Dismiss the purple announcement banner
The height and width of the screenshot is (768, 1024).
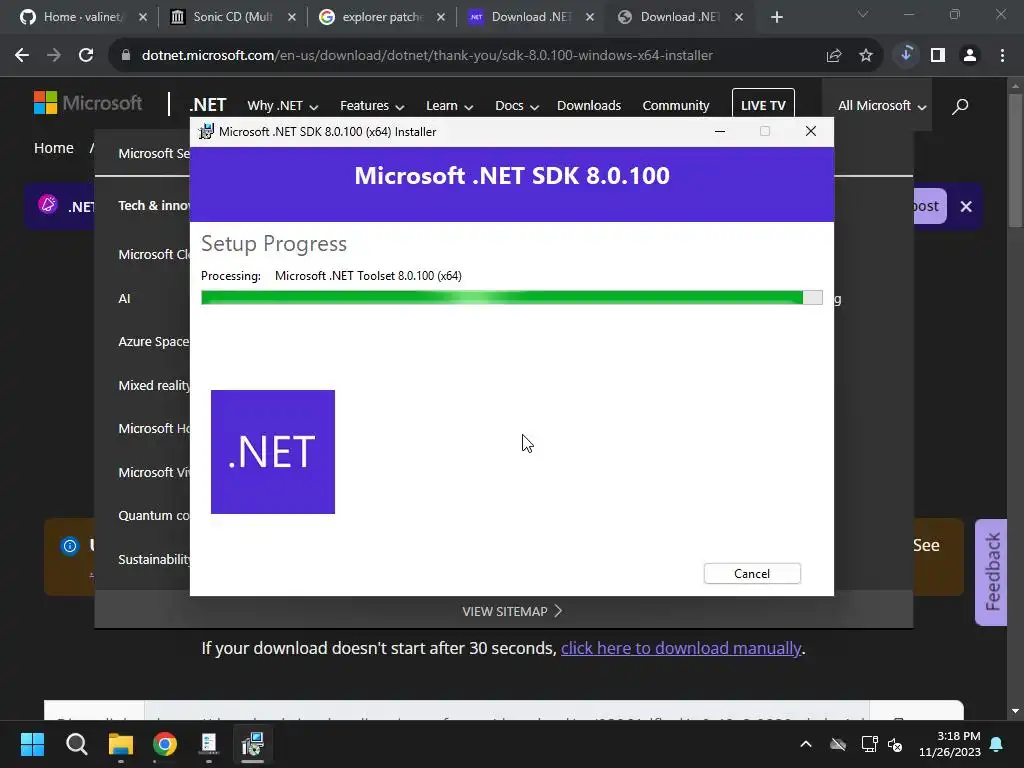pyautogui.click(x=966, y=206)
